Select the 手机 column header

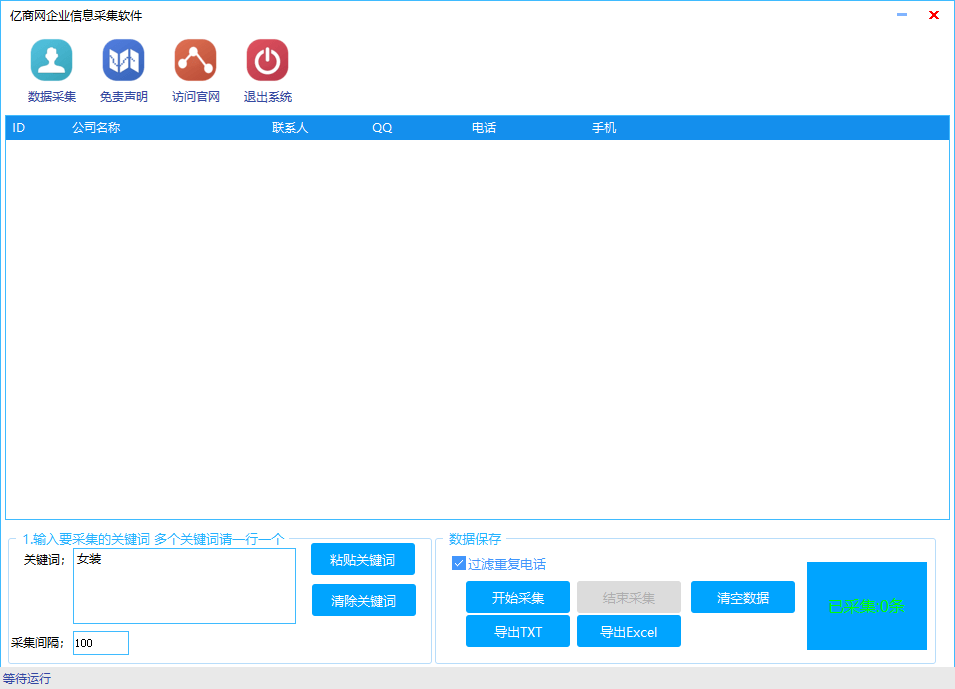(x=604, y=128)
